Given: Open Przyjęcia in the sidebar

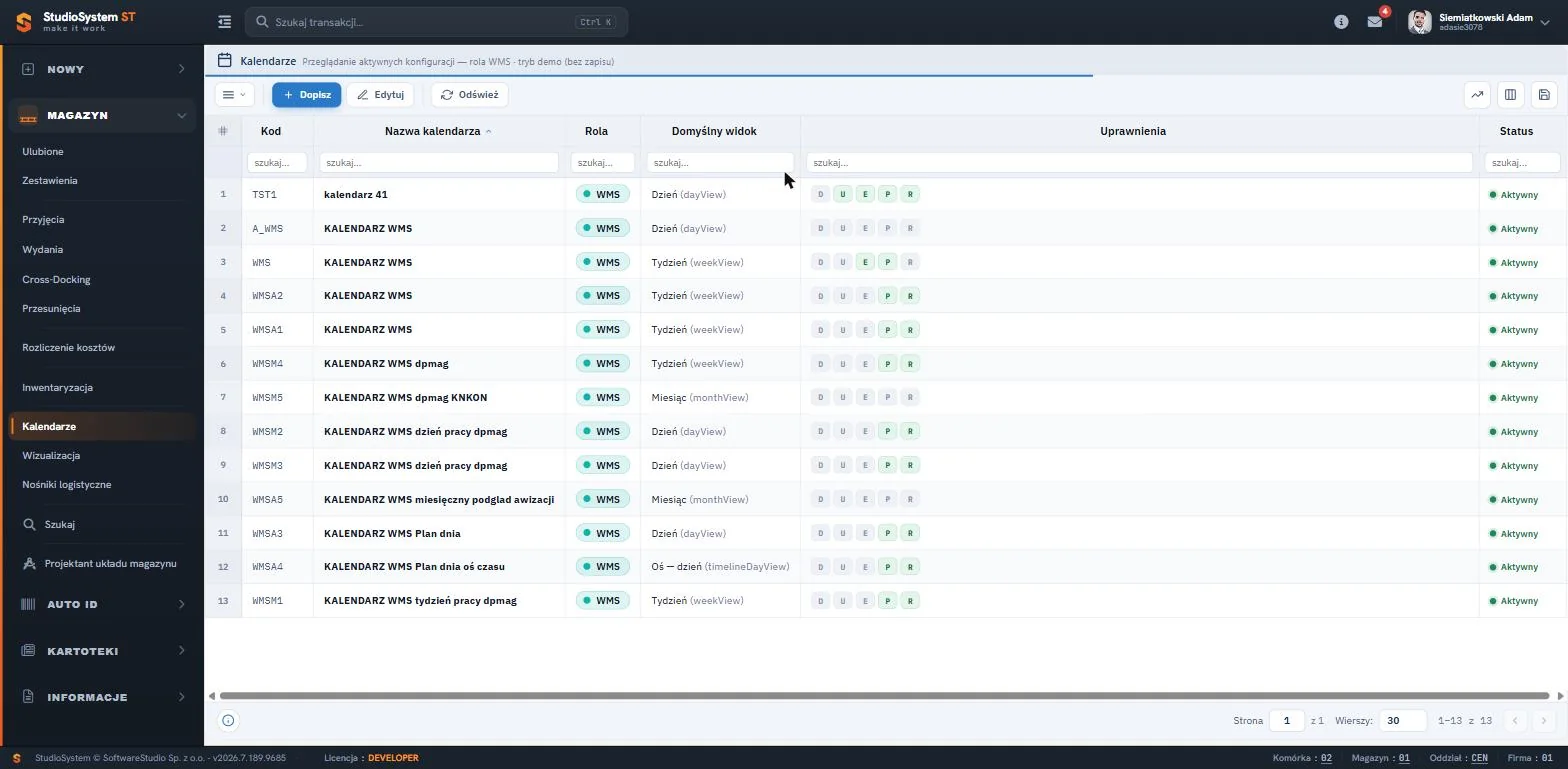Looking at the screenshot, I should [43, 219].
